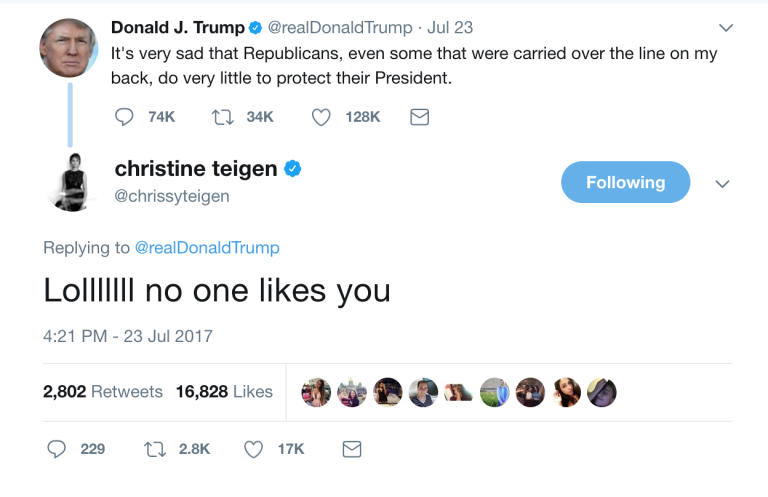Like the reply tweet with 17K likes
768x497 pixels.
[x=253, y=449]
